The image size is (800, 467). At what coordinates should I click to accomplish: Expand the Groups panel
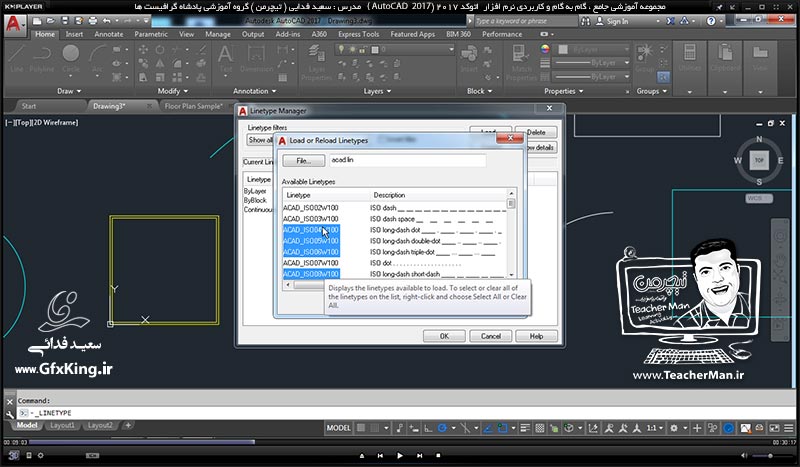click(x=652, y=91)
